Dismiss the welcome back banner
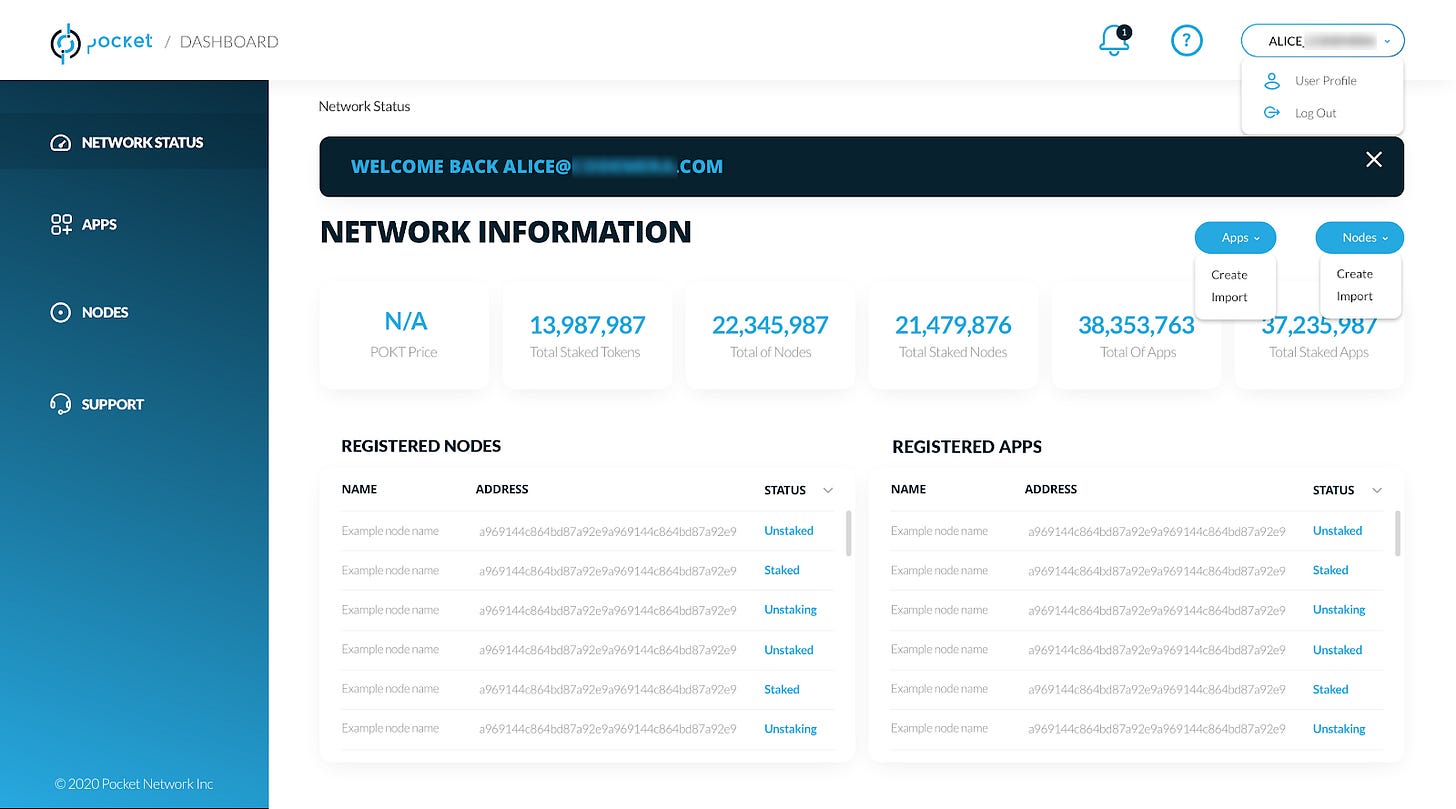This screenshot has width=1456, height=809. pos(1374,160)
